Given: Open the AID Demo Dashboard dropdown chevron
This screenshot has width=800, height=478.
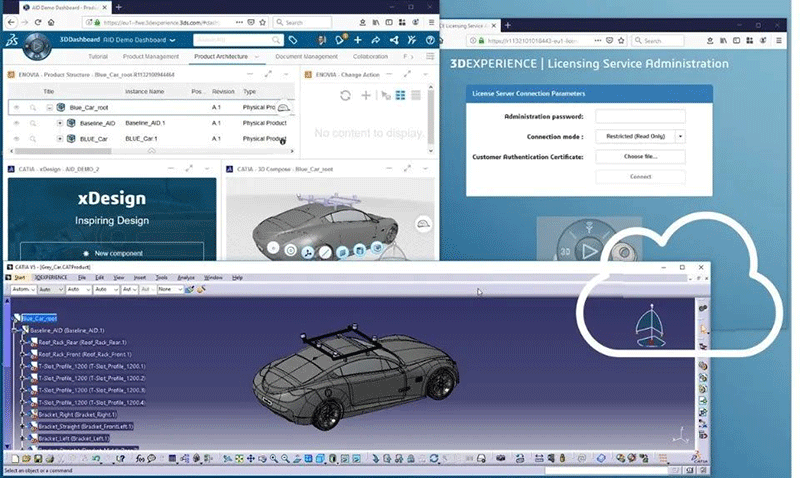Looking at the screenshot, I should click(172, 40).
